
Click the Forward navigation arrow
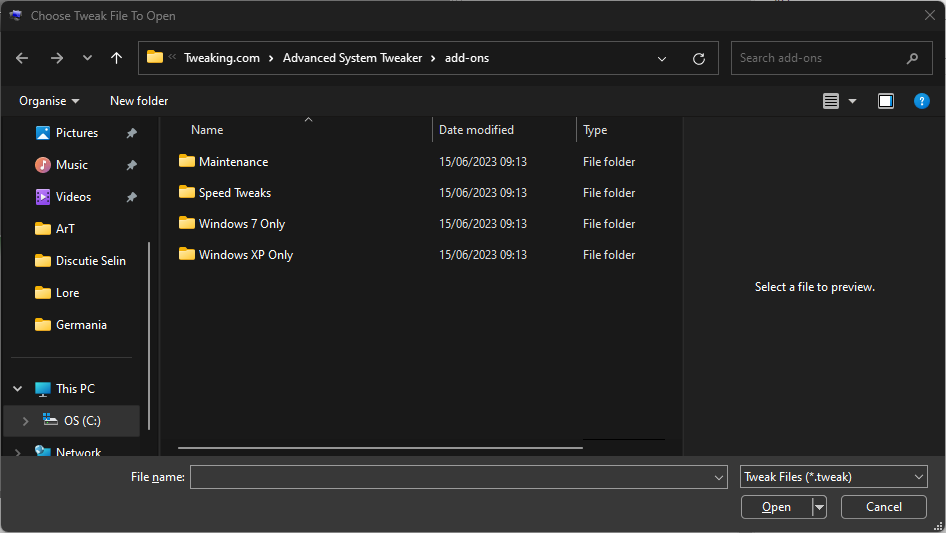(x=56, y=58)
